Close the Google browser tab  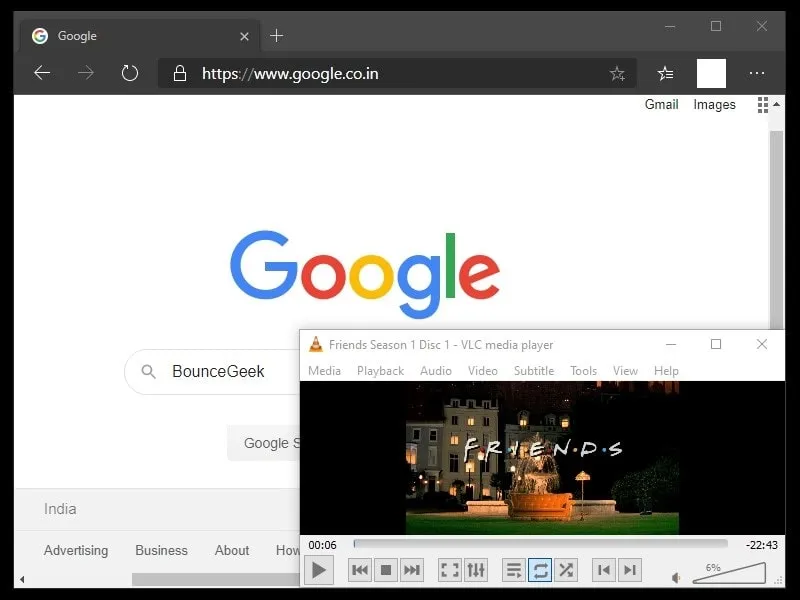[244, 36]
